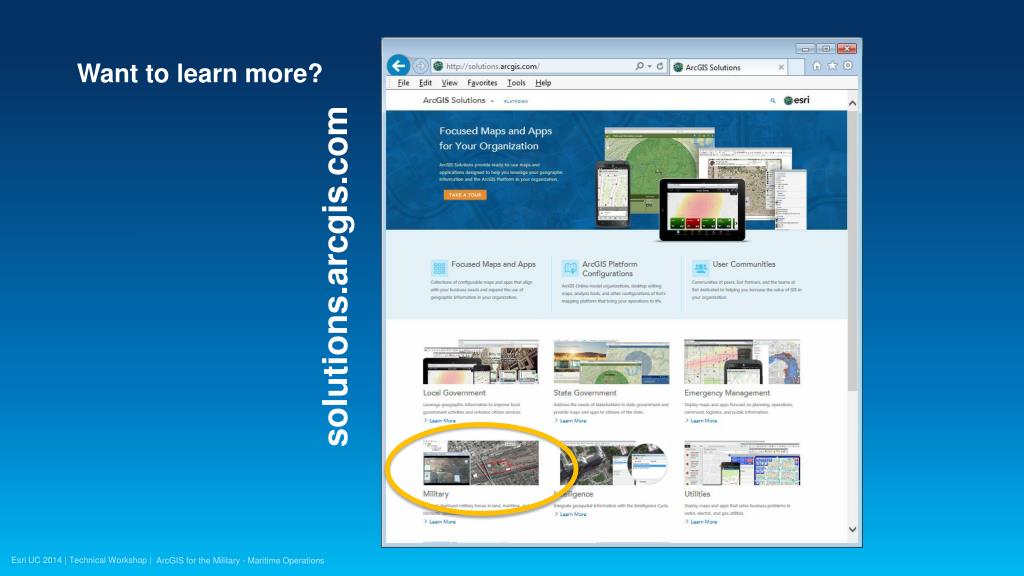
Task: Click the Local Government heading text
Action: tap(454, 392)
